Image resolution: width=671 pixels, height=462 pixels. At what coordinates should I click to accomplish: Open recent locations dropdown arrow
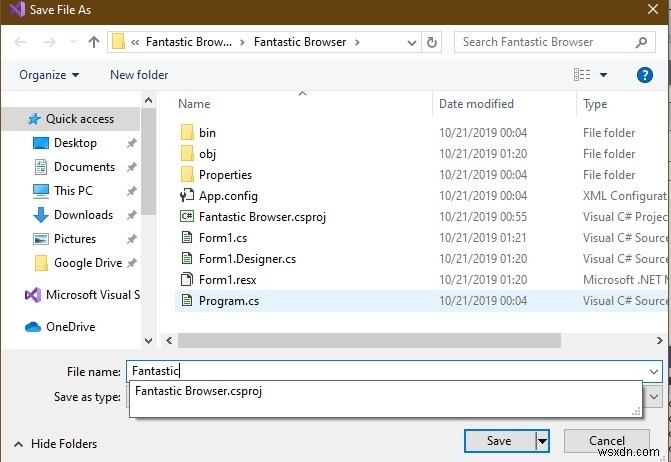tap(73, 42)
